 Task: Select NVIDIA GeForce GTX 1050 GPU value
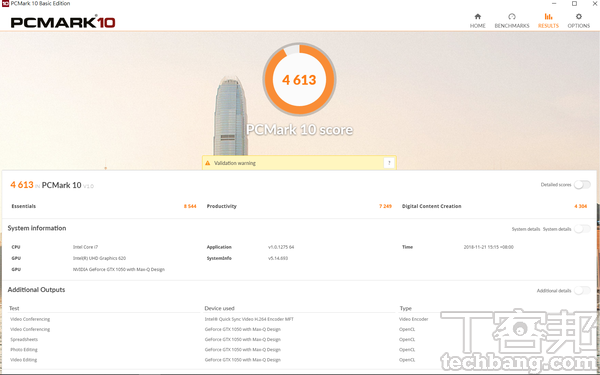119,269
